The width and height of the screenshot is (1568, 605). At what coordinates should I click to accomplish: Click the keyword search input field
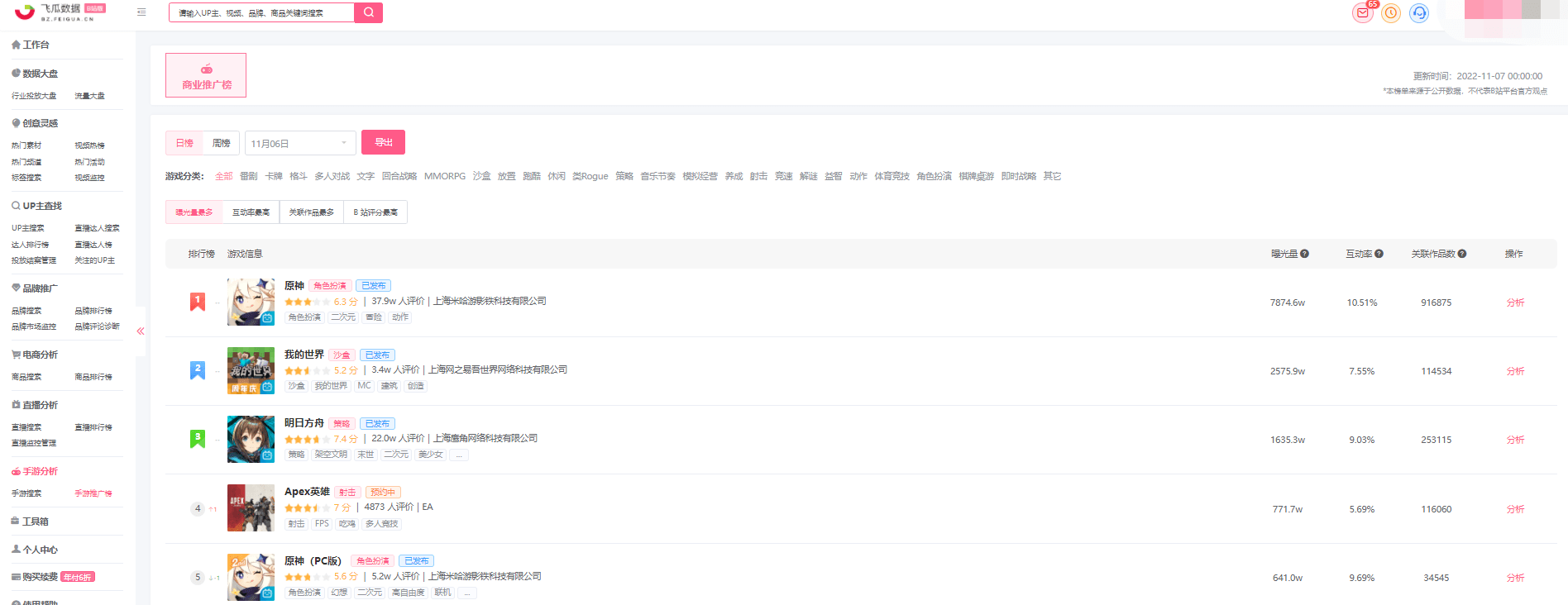click(262, 12)
